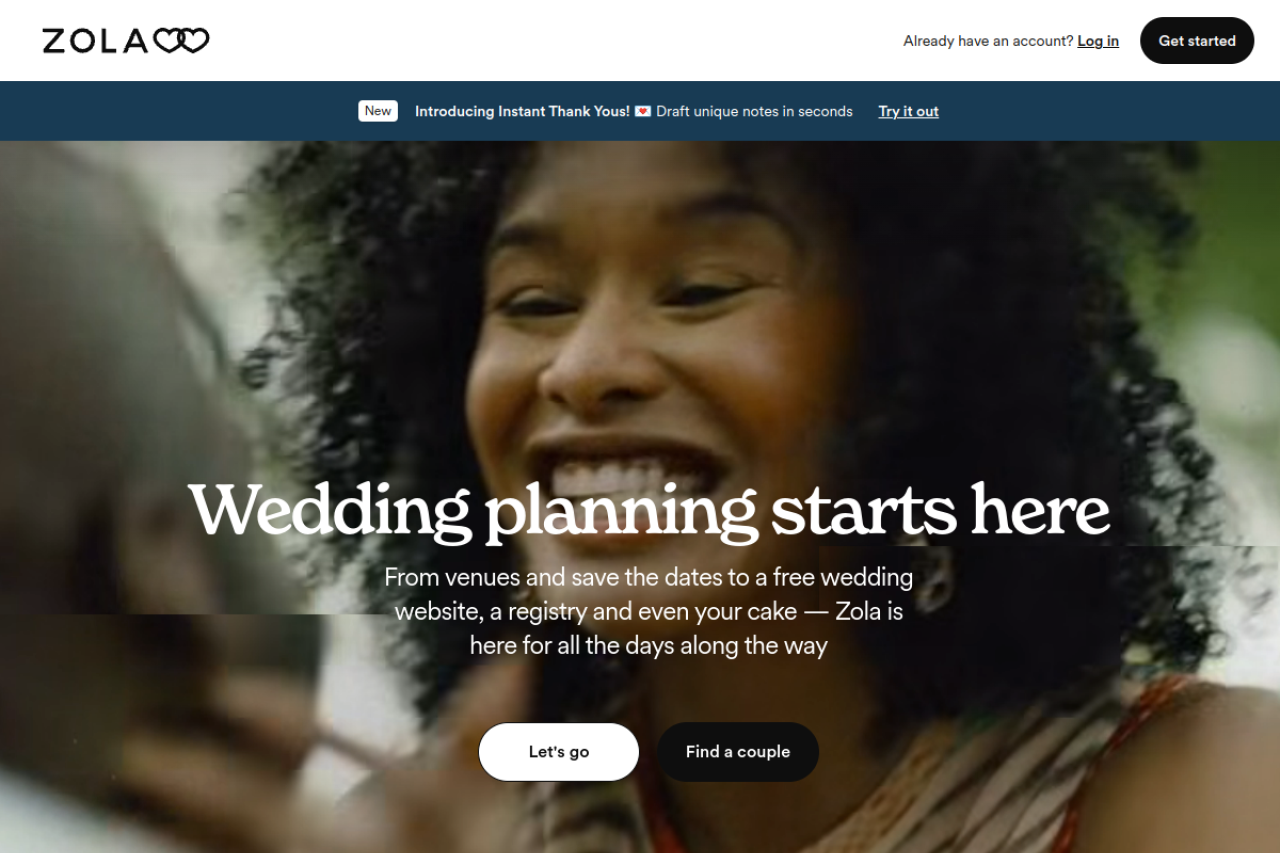Follow the "Try it out" link
The width and height of the screenshot is (1280, 853).
(x=909, y=111)
